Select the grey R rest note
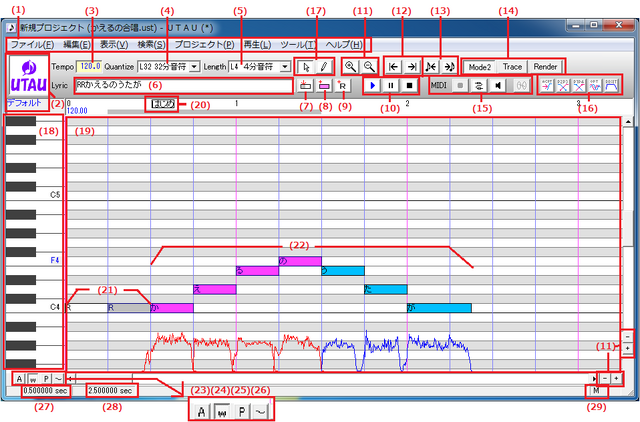 point(129,308)
